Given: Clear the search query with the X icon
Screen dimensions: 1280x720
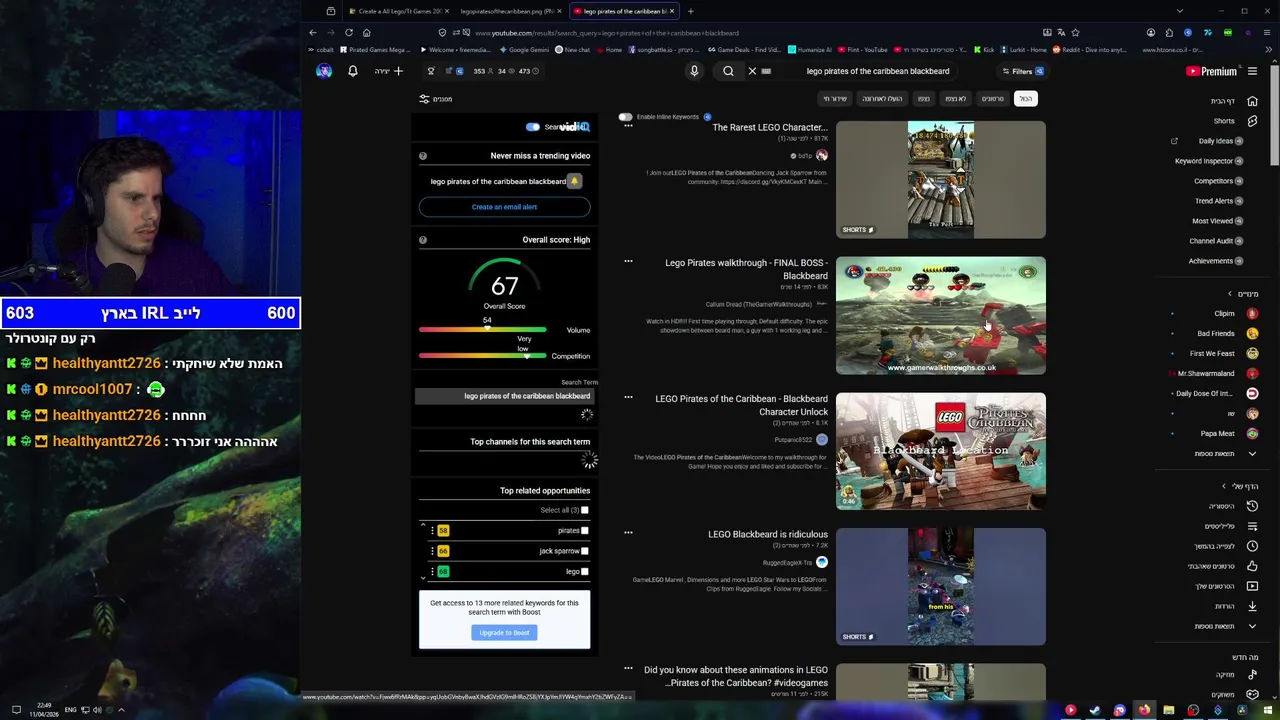Looking at the screenshot, I should pyautogui.click(x=752, y=71).
